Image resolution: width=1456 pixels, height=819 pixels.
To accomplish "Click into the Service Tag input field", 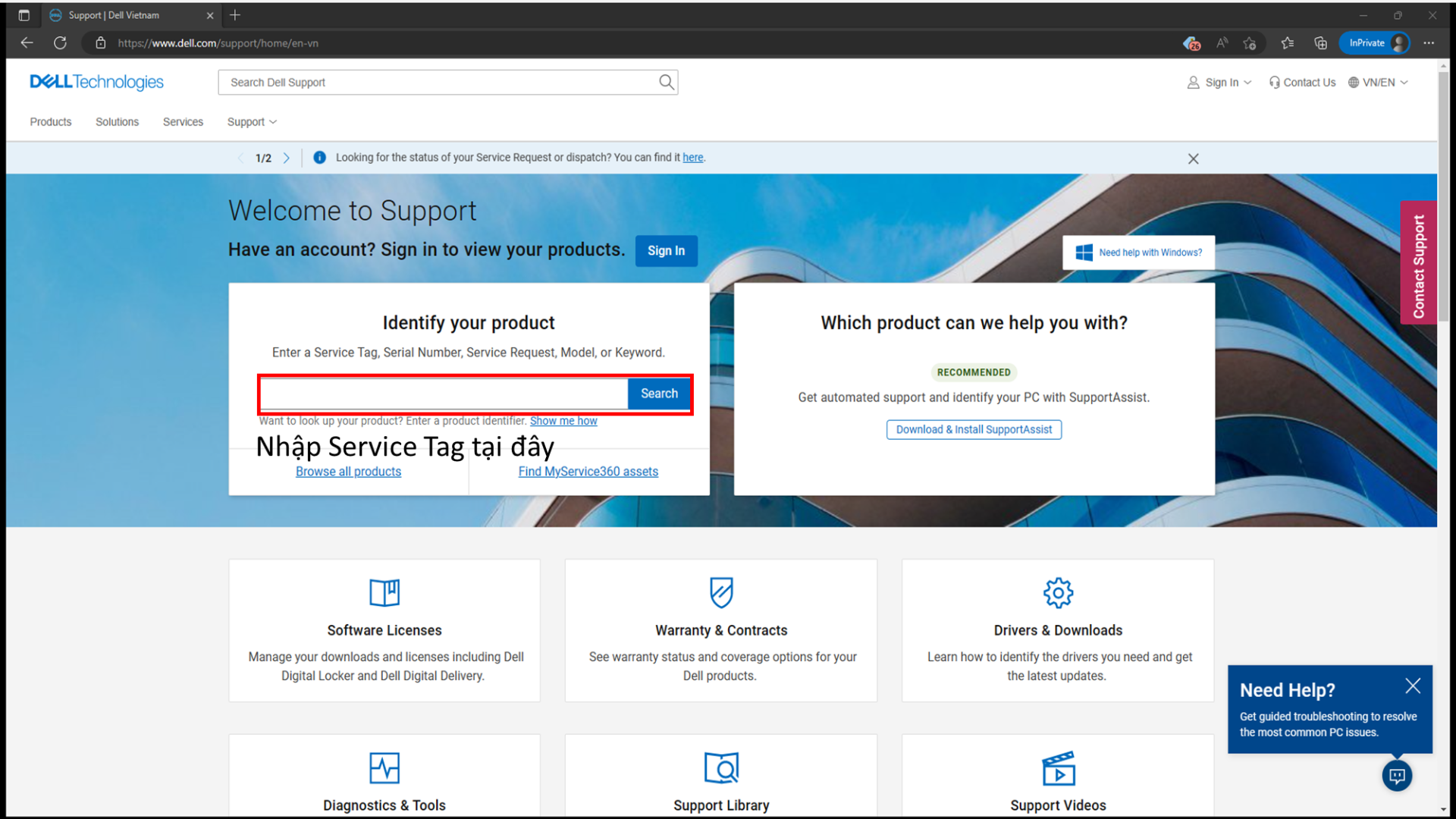I will click(444, 394).
